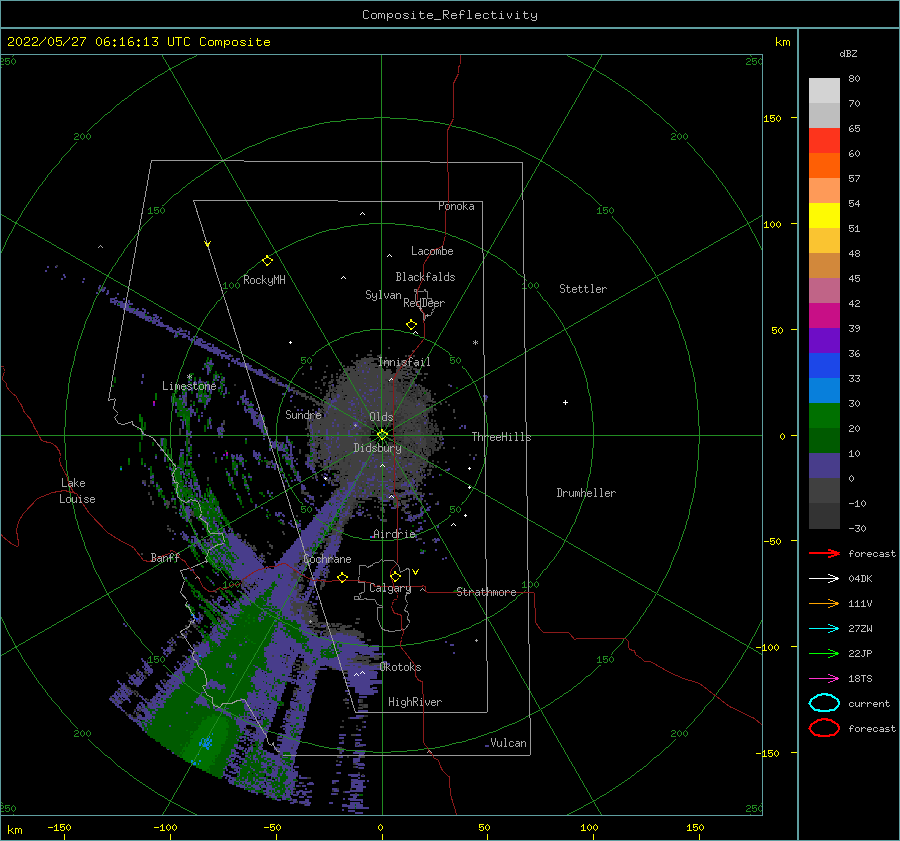Click the Airdrie label
The image size is (900, 841).
394,534
